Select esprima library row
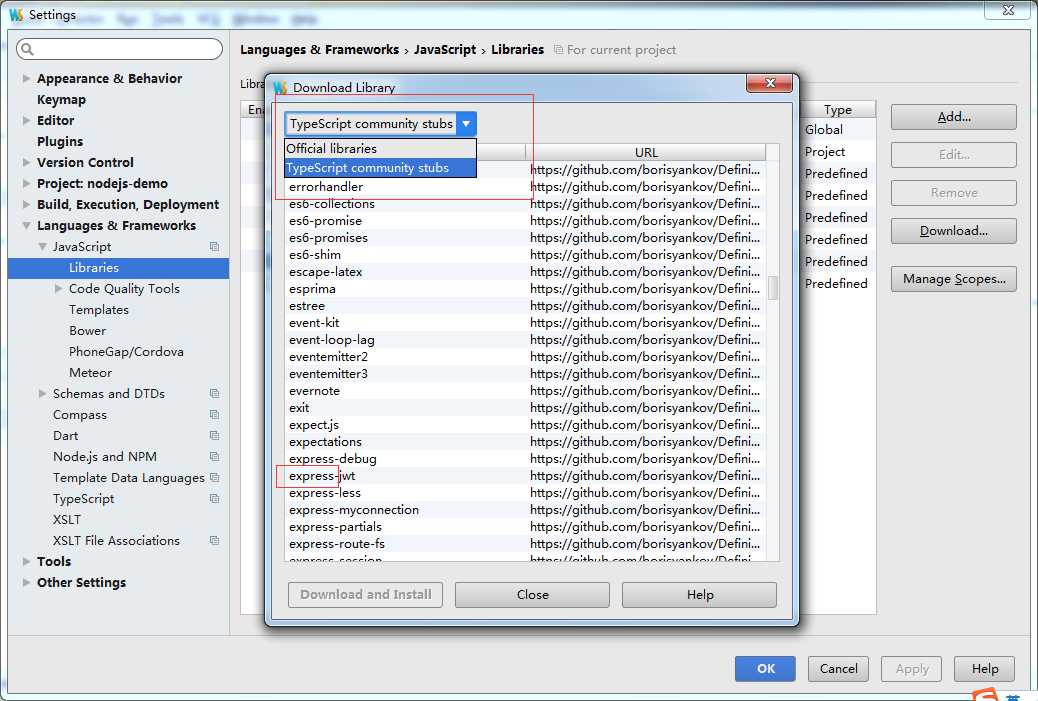 [x=524, y=289]
